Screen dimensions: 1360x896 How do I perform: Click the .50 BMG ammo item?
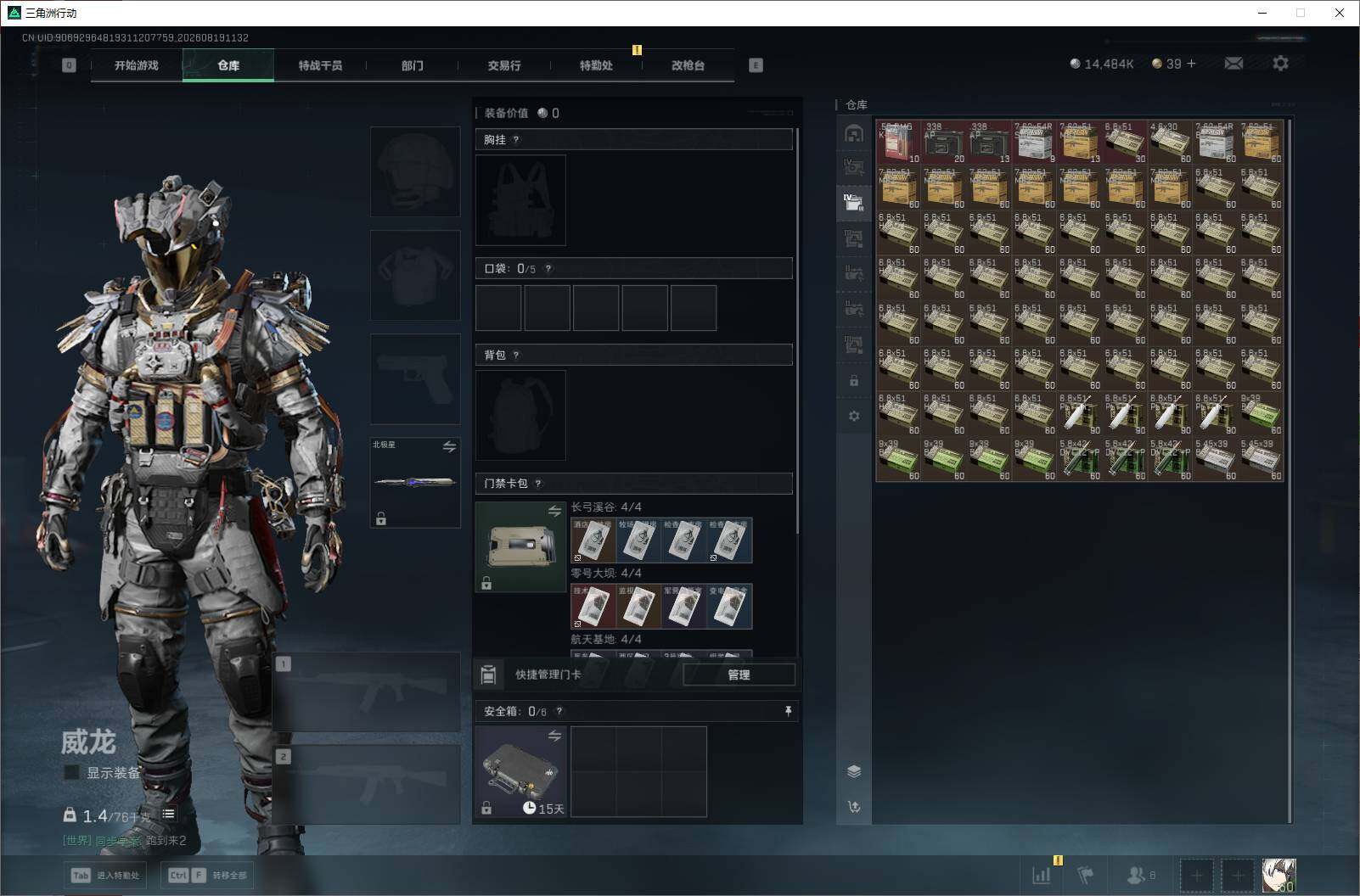(898, 142)
